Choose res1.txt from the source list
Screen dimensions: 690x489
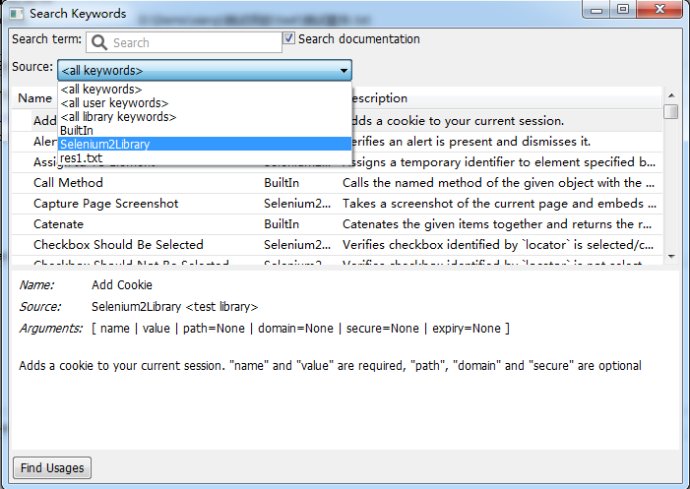coord(205,158)
